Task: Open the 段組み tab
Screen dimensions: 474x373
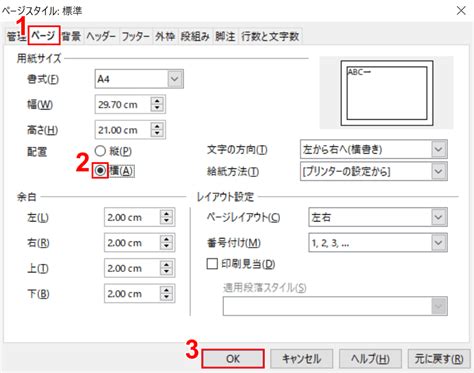Action: tap(195, 36)
